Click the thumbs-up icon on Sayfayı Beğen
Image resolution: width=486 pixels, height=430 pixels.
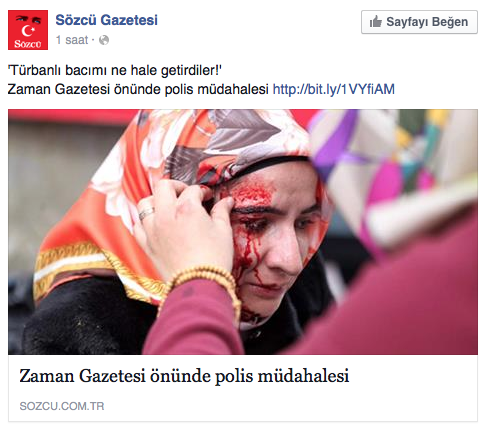tap(376, 22)
